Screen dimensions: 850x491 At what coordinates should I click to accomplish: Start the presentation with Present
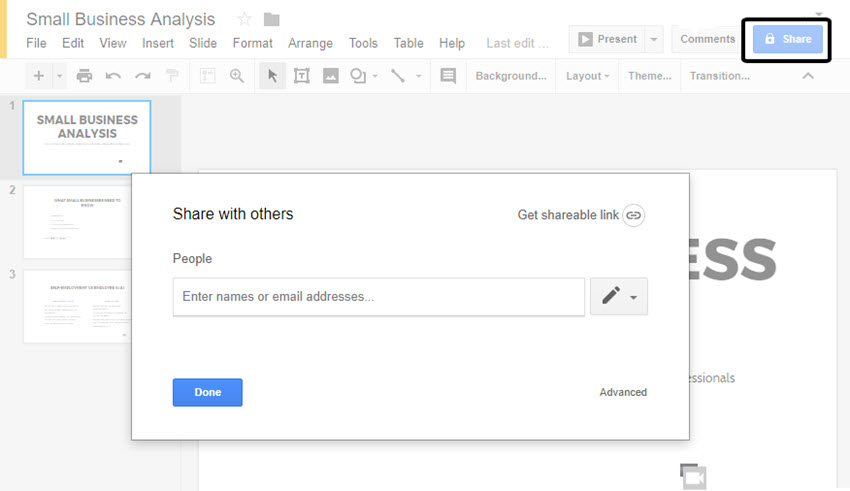(x=607, y=39)
